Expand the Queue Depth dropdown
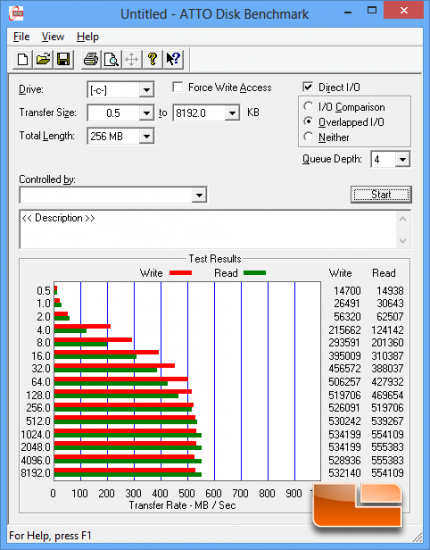430x550 pixels. pos(390,160)
